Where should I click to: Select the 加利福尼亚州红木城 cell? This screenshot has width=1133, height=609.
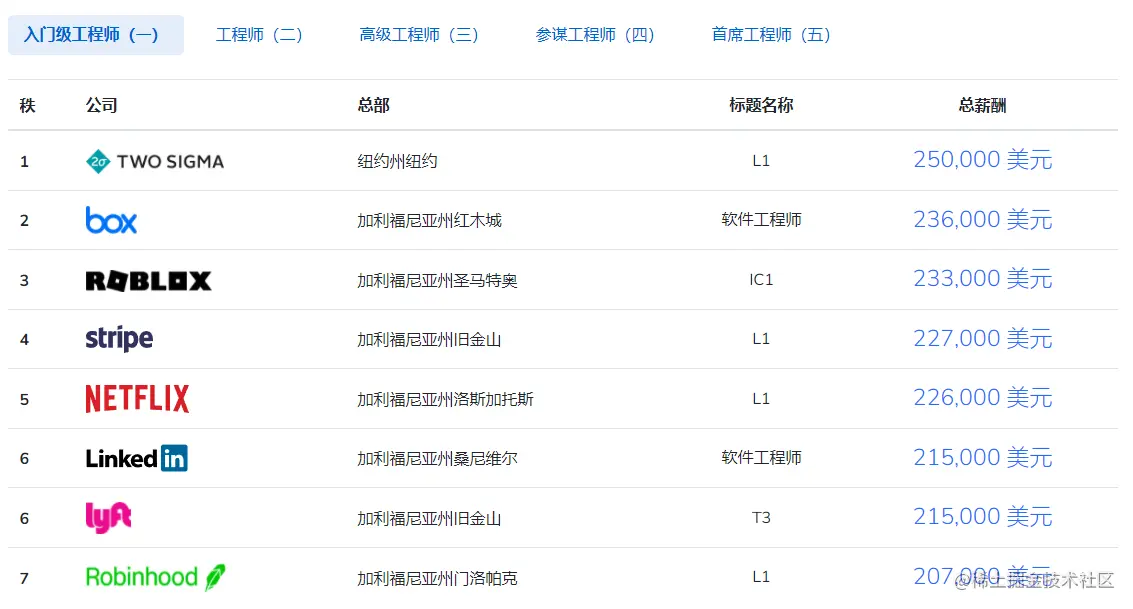(429, 220)
